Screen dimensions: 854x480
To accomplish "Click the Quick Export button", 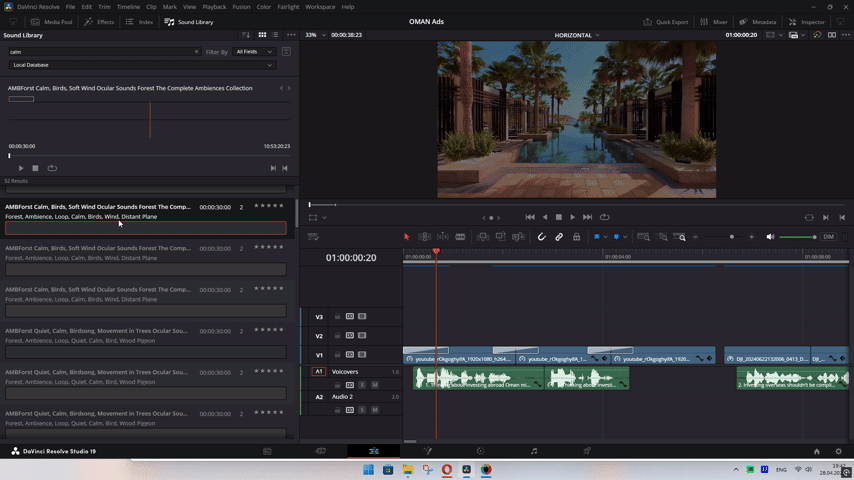I will [x=666, y=22].
